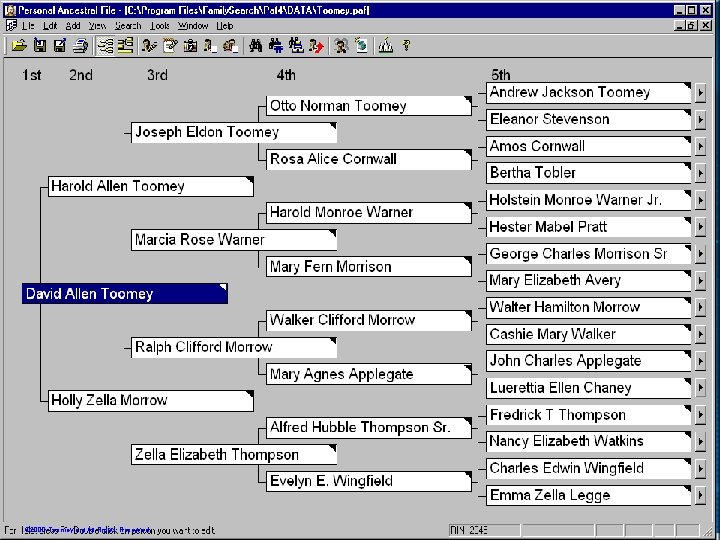Open the Window menu
Viewport: 720px width, 540px height.
(193, 26)
